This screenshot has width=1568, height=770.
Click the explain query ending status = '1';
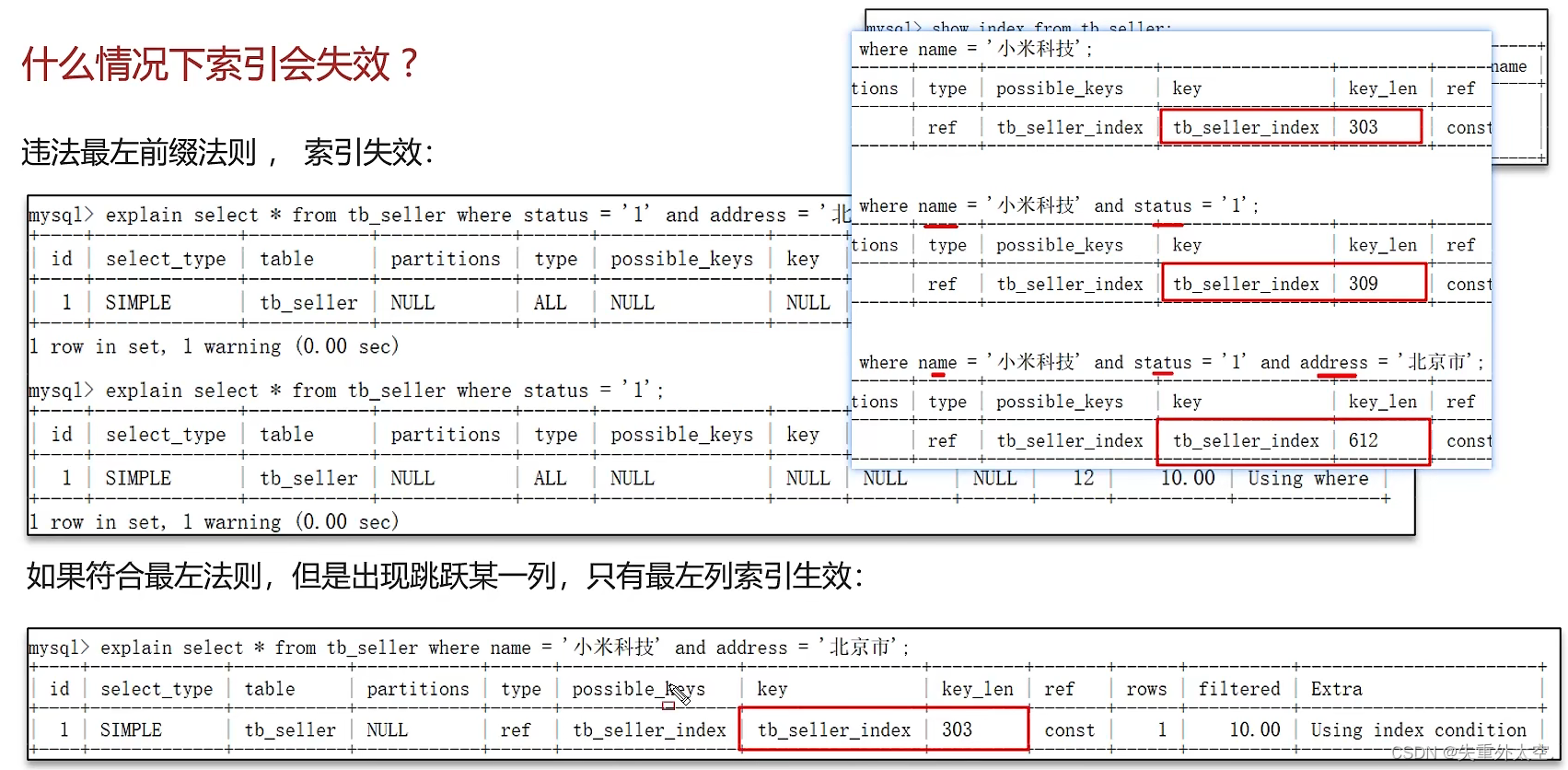pyautogui.click(x=346, y=391)
